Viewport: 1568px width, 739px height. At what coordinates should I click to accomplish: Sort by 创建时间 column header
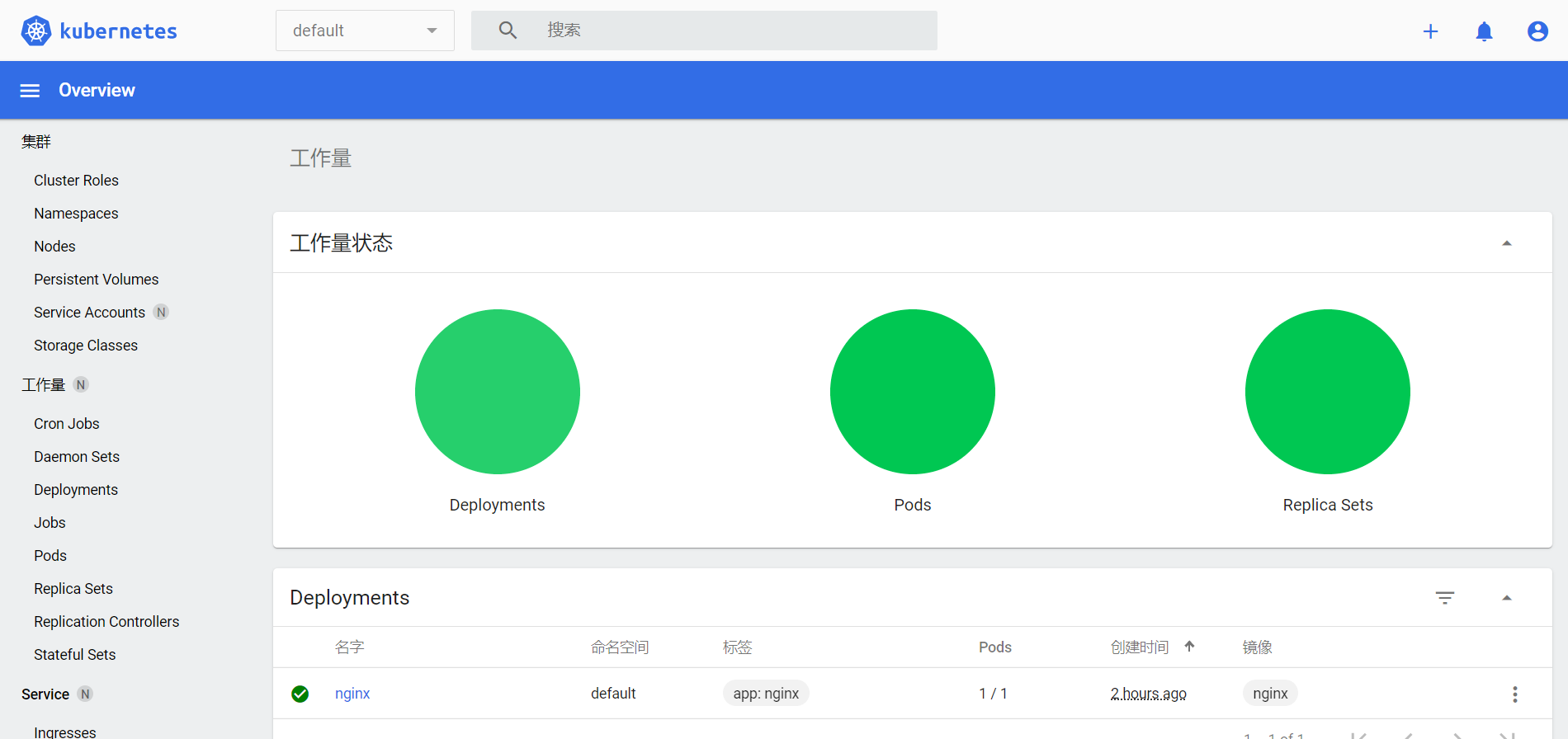pyautogui.click(x=1140, y=647)
